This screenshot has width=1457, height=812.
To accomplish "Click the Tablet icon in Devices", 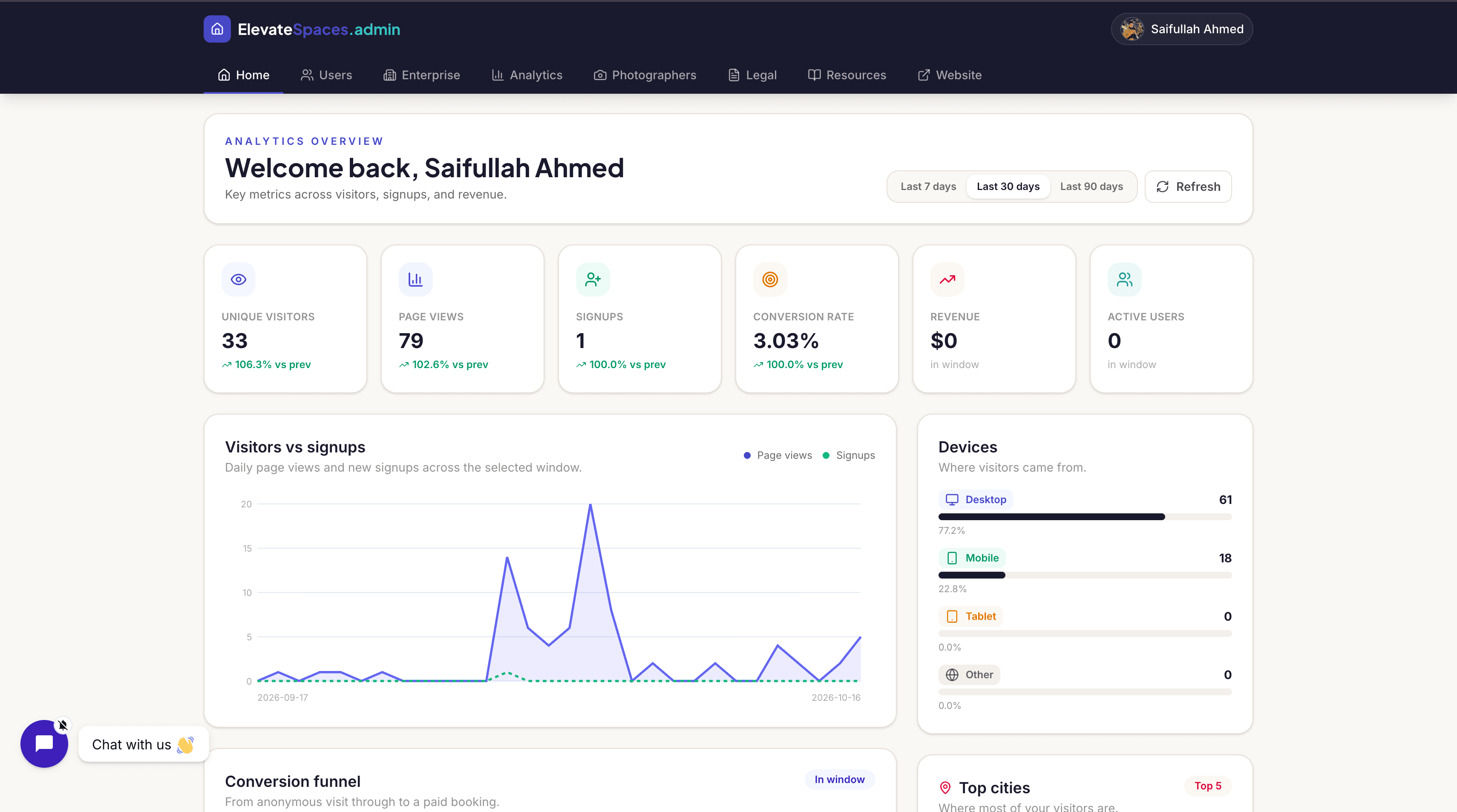I will (x=953, y=616).
